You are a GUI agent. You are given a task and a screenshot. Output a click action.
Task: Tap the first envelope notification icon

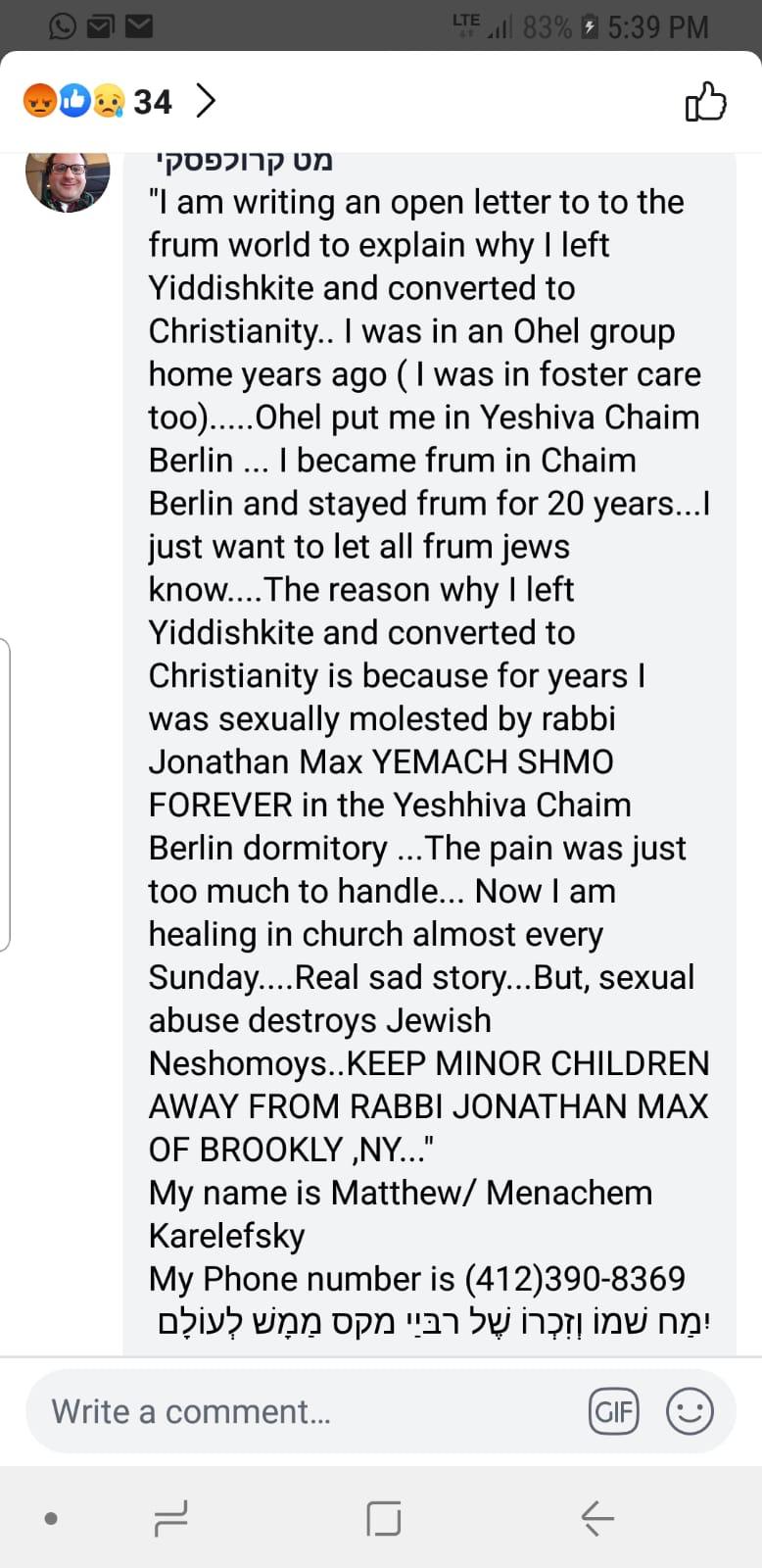(101, 26)
